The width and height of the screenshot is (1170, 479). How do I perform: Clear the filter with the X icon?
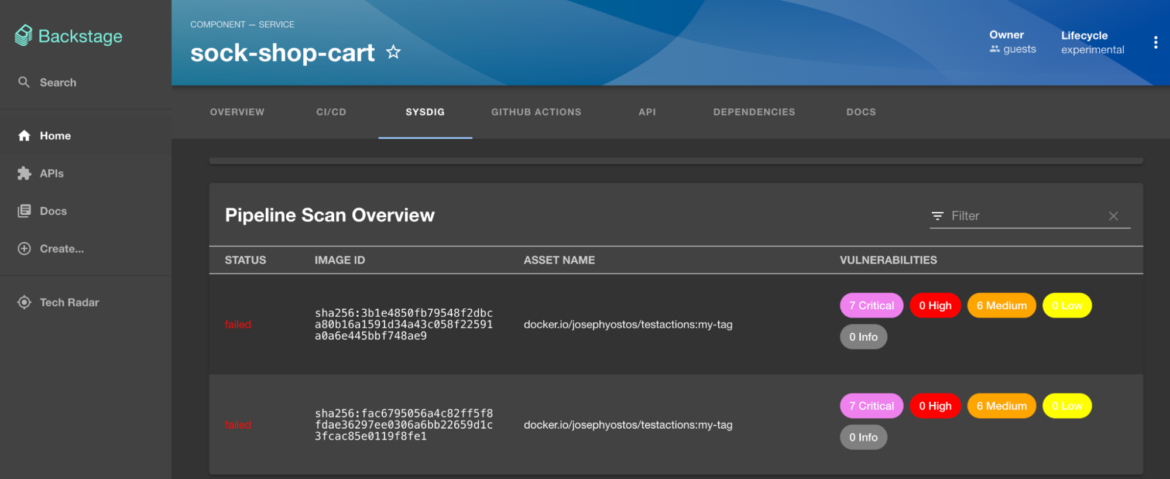pos(1113,216)
